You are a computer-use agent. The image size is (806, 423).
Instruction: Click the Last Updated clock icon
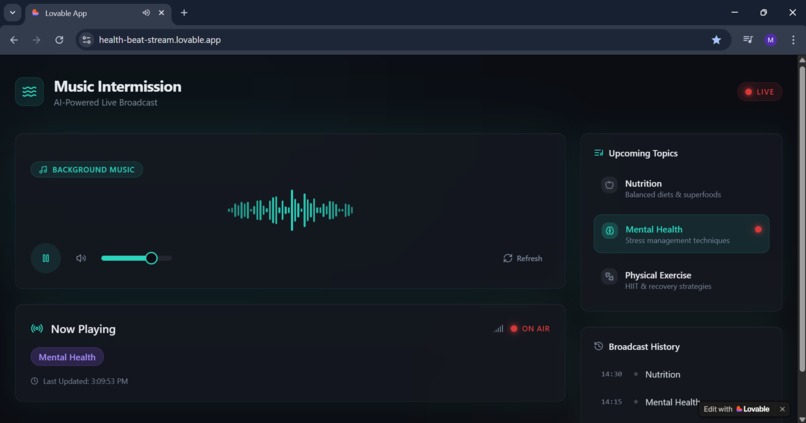[x=34, y=381]
